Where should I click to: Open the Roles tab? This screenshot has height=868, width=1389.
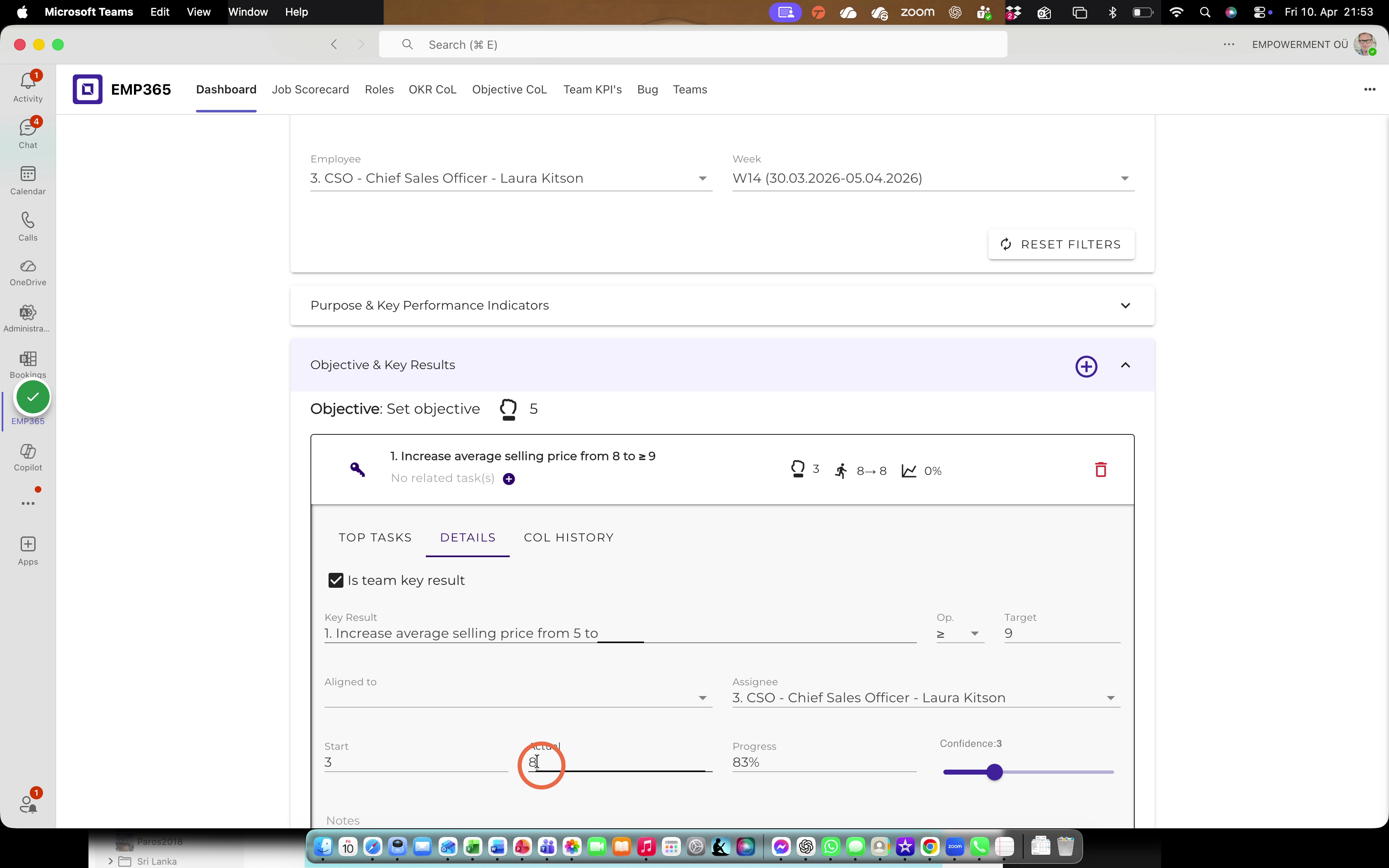click(379, 90)
